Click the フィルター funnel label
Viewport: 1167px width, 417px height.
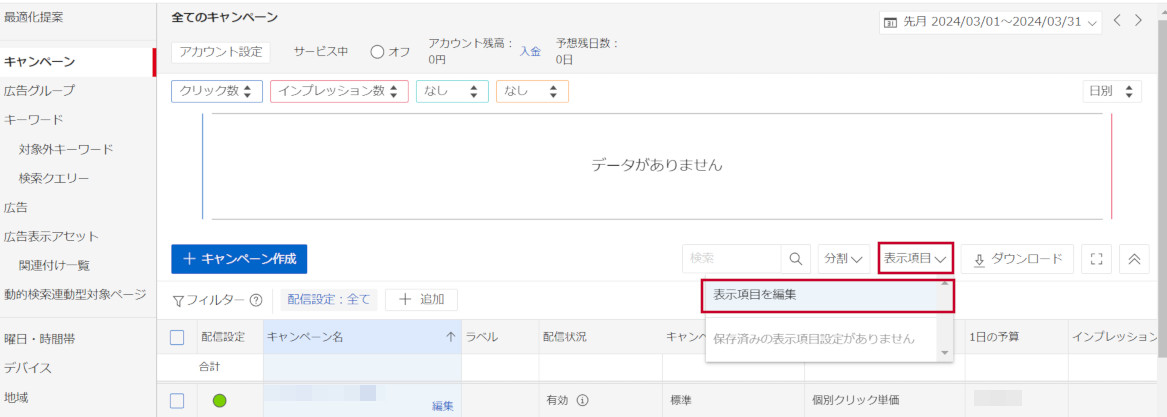pyautogui.click(x=209, y=300)
